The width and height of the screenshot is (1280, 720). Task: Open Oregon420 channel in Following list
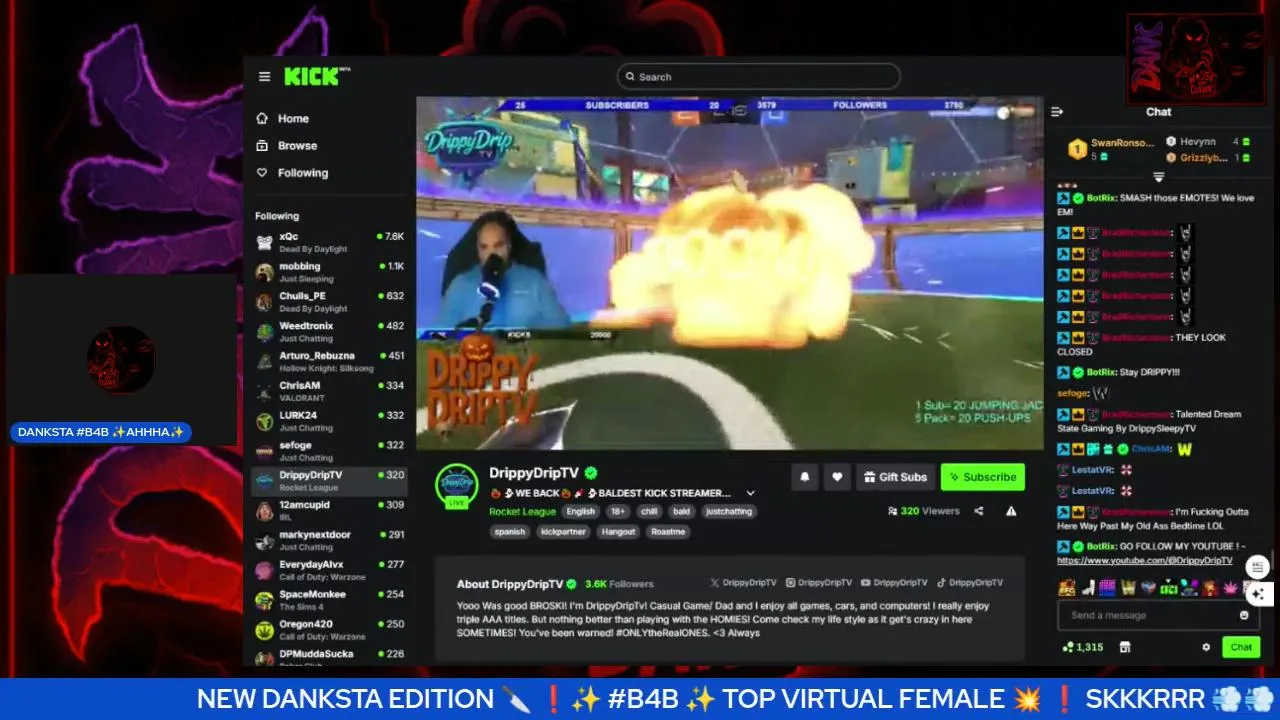click(x=329, y=630)
